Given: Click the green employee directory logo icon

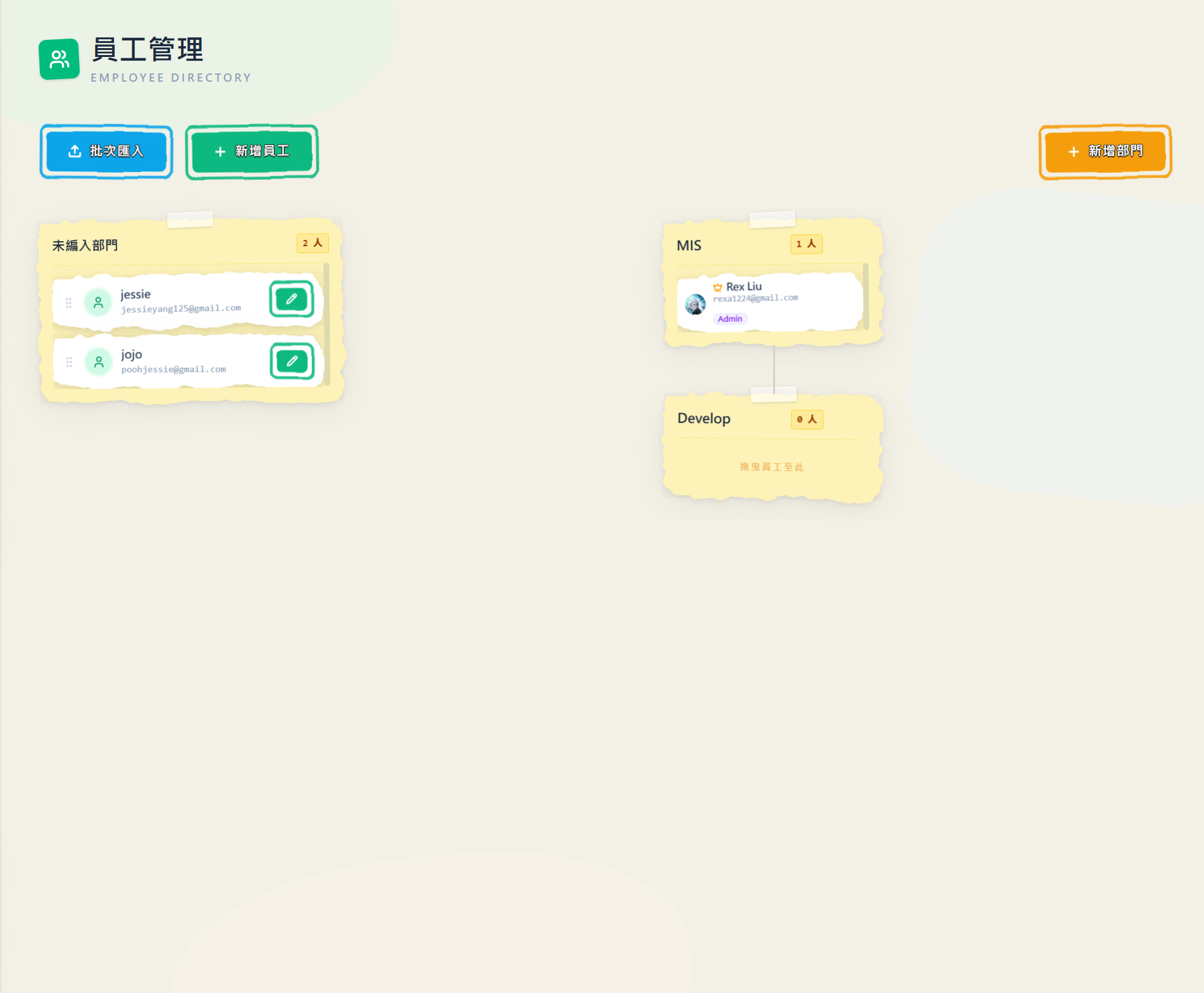Looking at the screenshot, I should (x=59, y=59).
